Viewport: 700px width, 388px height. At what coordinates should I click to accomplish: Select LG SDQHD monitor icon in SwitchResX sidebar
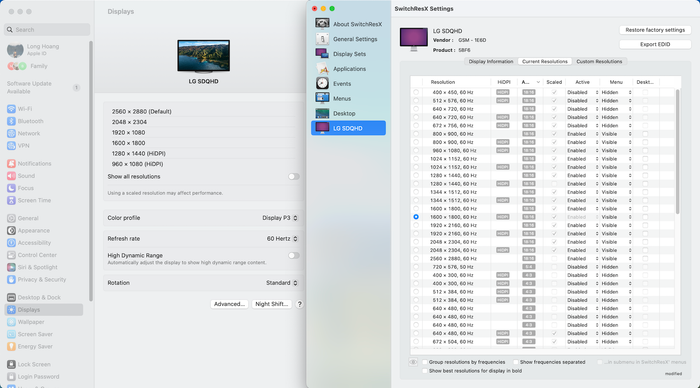pyautogui.click(x=322, y=128)
